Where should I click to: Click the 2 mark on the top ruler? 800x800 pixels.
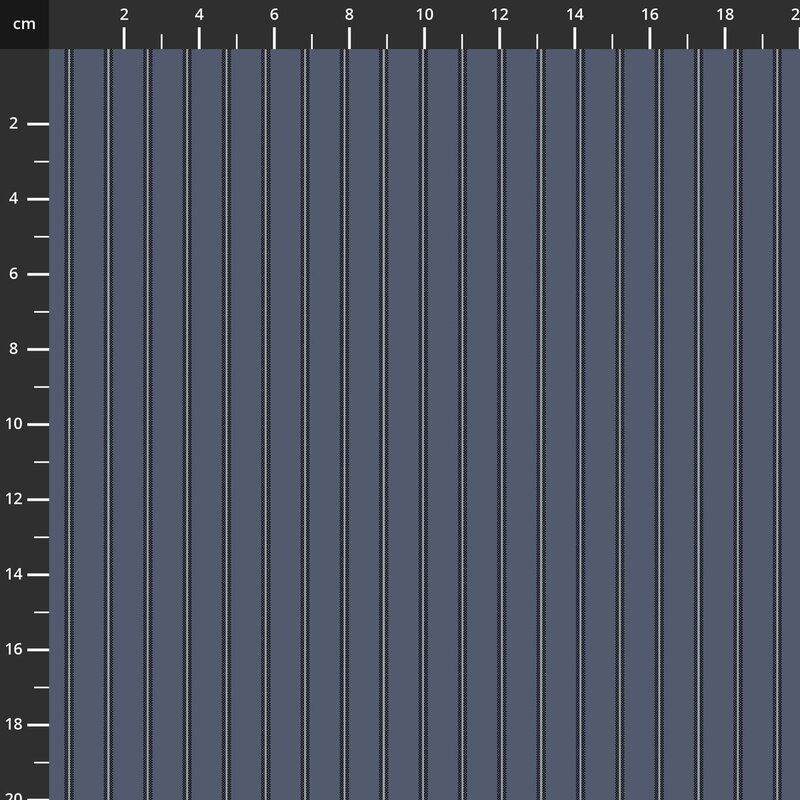point(124,15)
